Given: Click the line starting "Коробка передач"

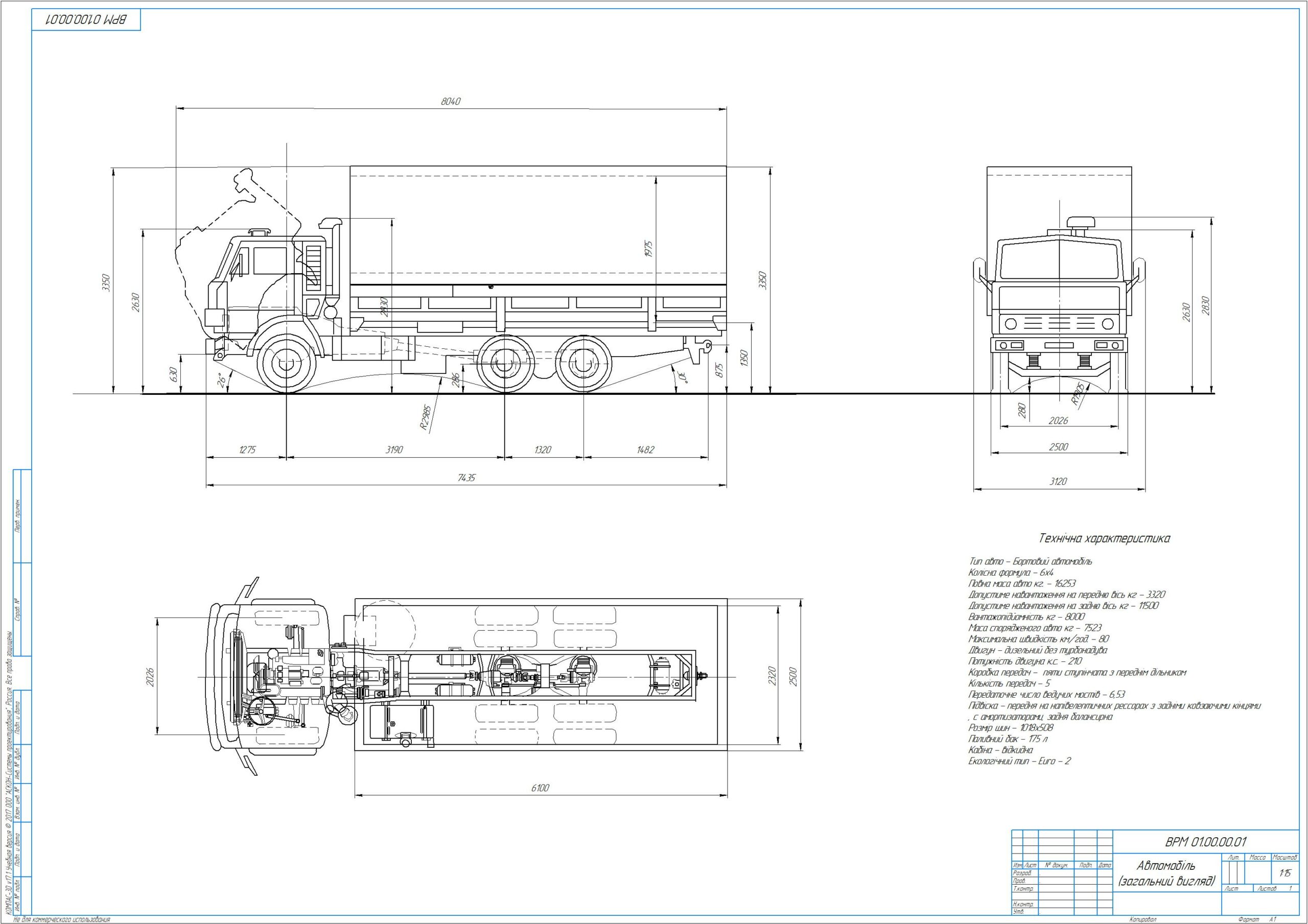Looking at the screenshot, I should (1077, 673).
